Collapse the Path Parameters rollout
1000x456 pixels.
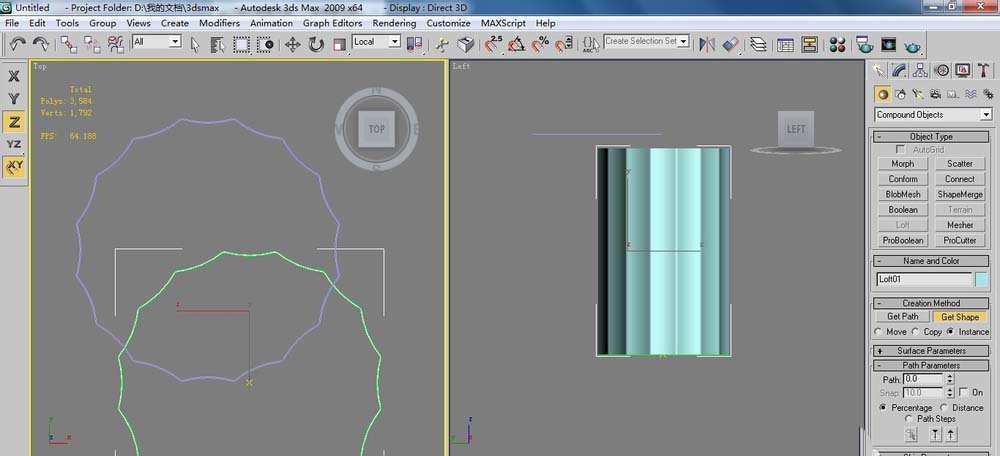click(x=931, y=365)
